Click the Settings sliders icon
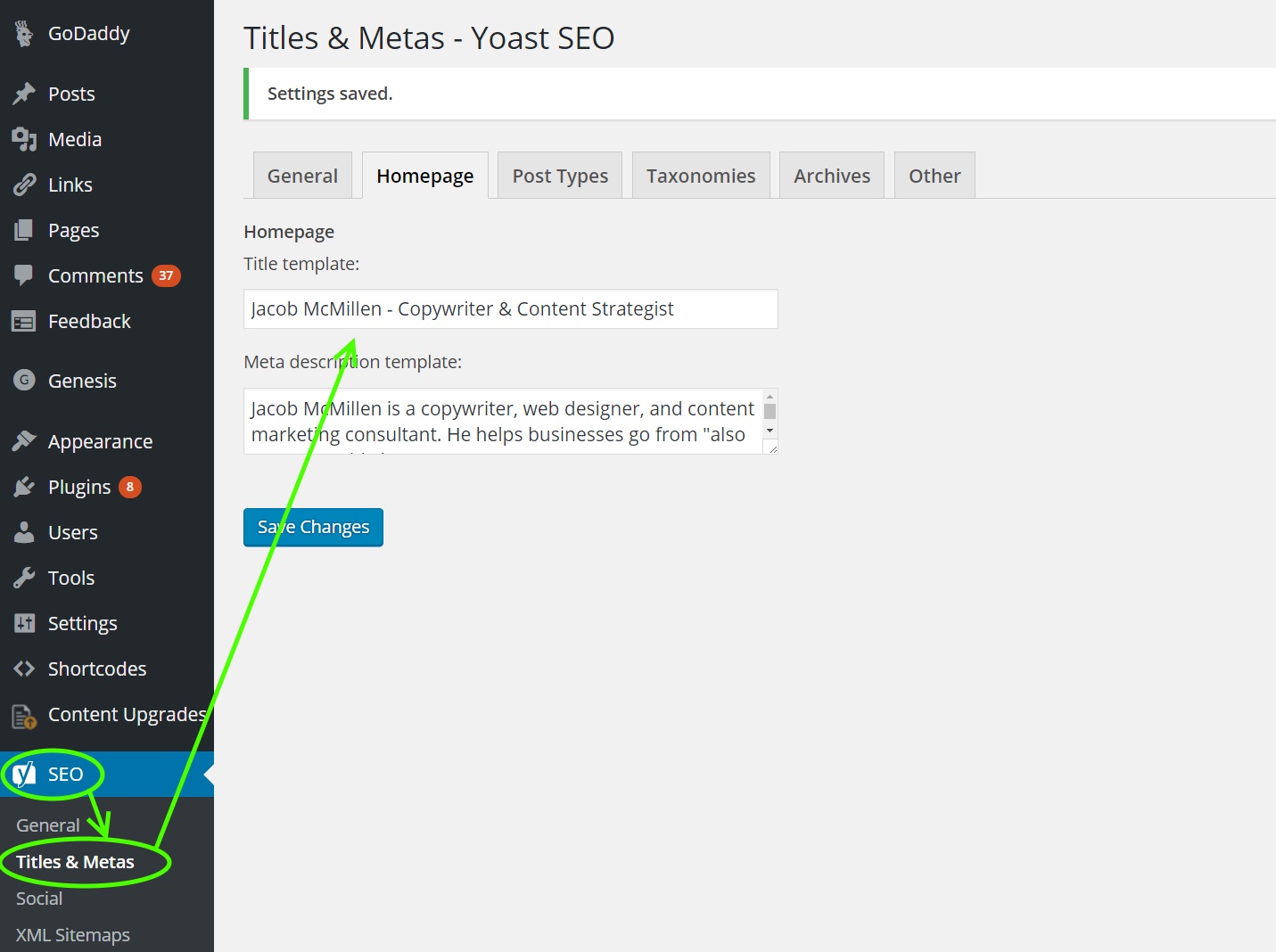 coord(24,623)
